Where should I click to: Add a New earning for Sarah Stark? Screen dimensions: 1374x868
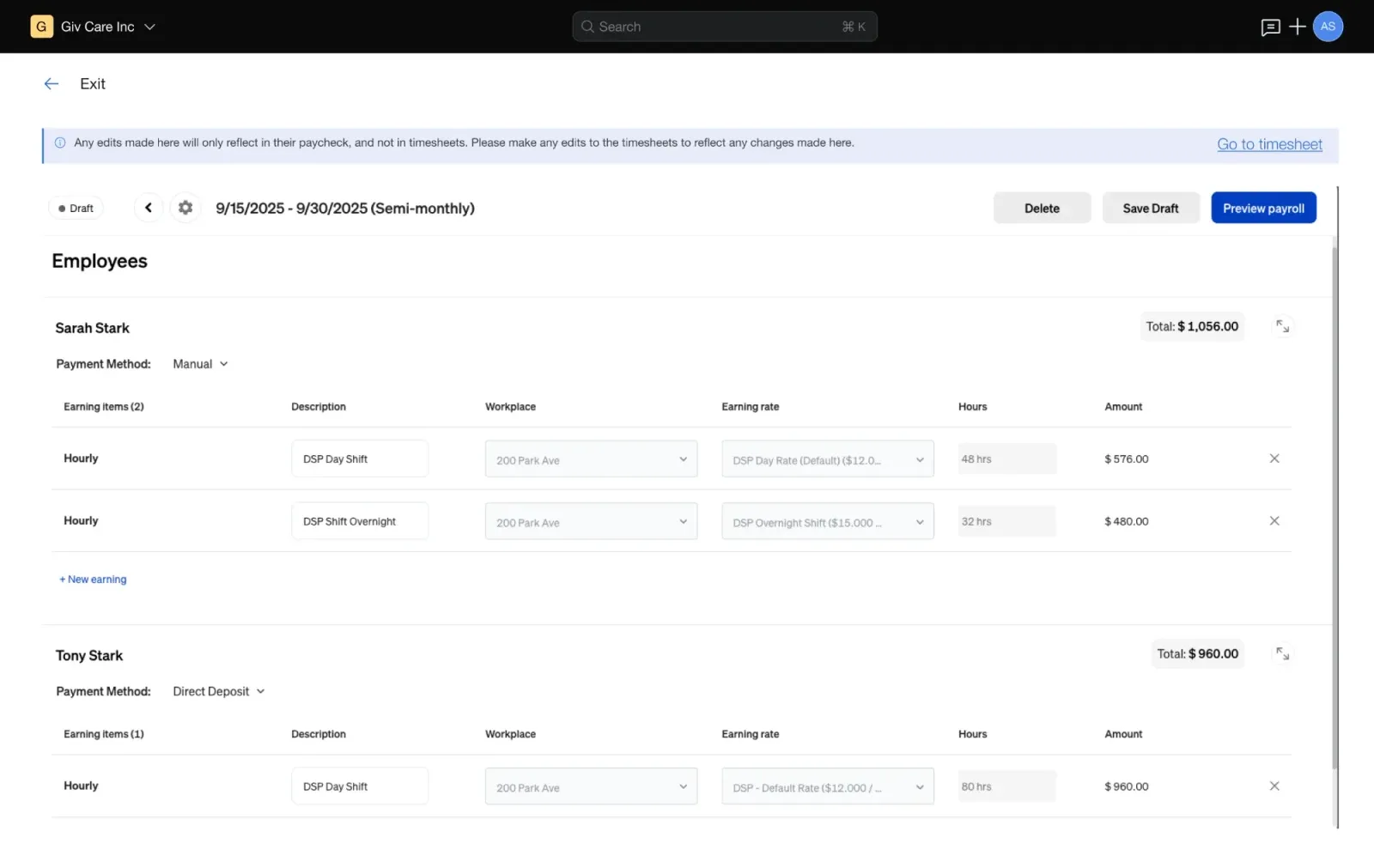pos(93,580)
